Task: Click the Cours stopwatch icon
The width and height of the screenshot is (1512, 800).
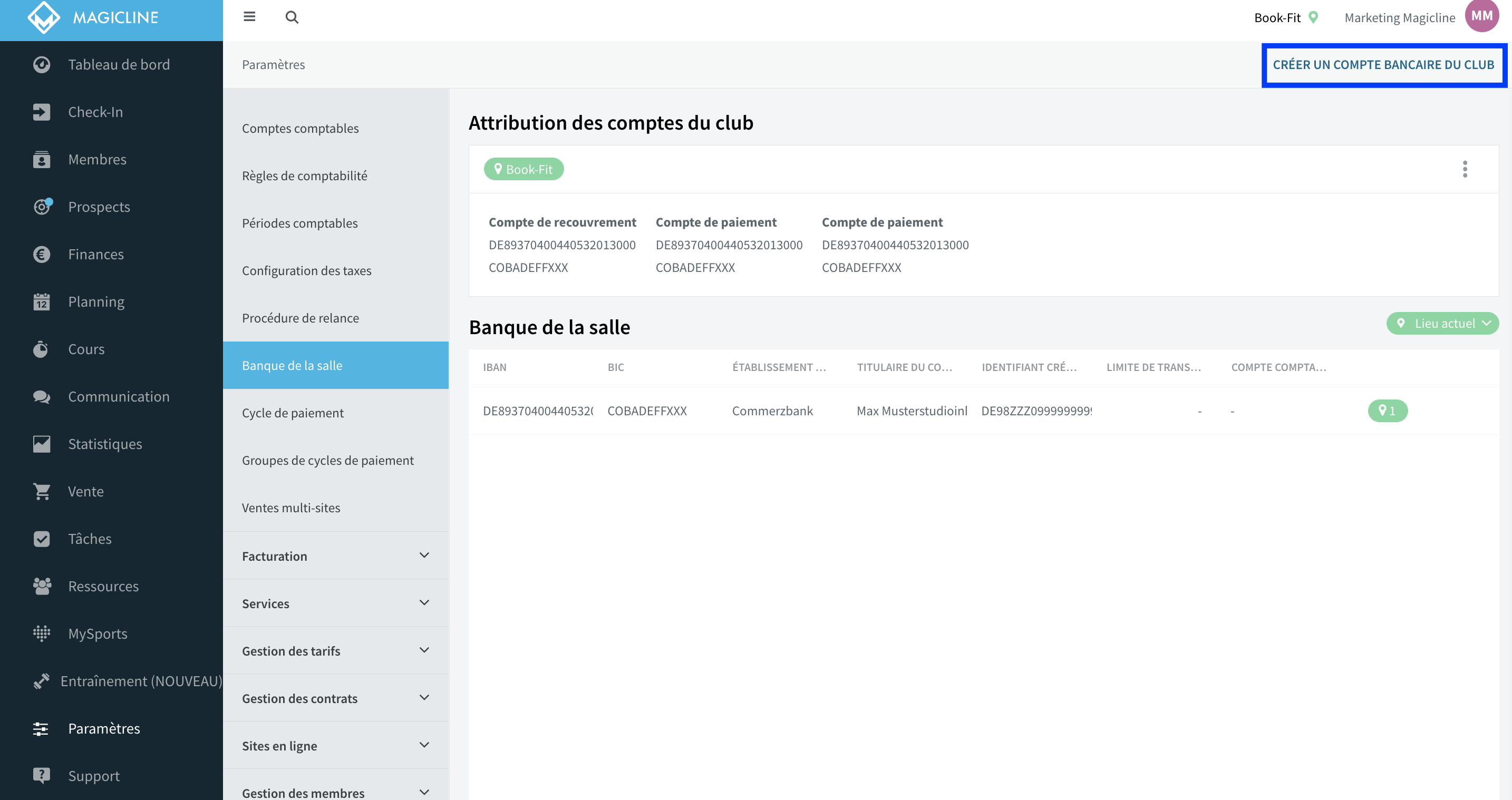Action: click(x=41, y=349)
